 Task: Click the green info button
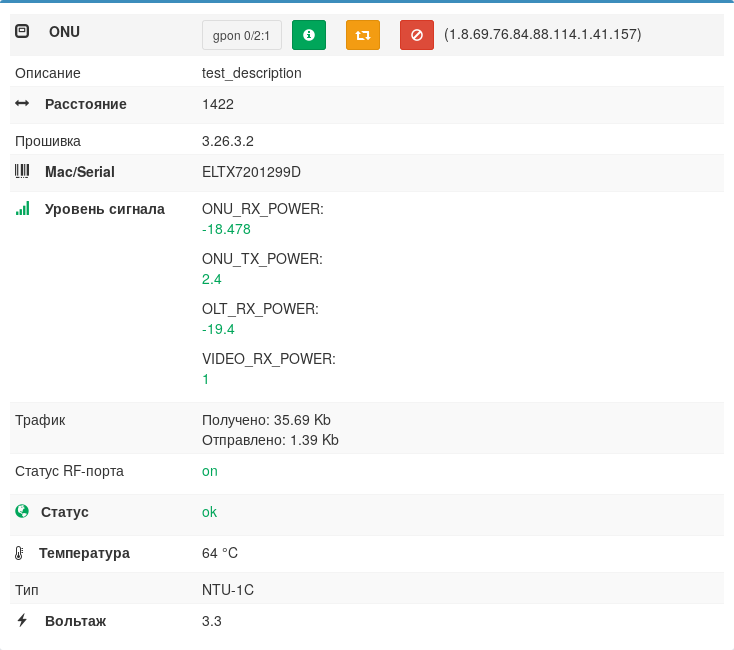point(309,35)
